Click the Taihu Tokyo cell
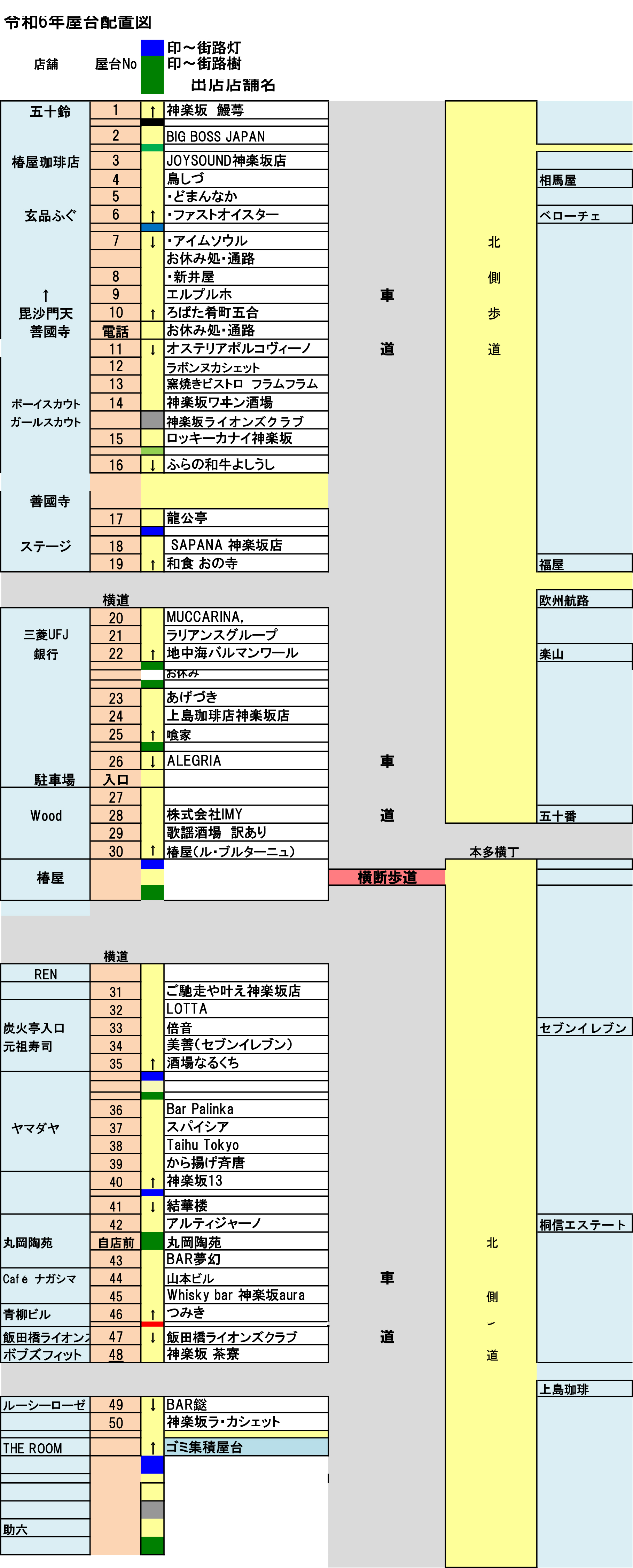Screen dimensions: 633x1568 pyautogui.click(x=246, y=1145)
